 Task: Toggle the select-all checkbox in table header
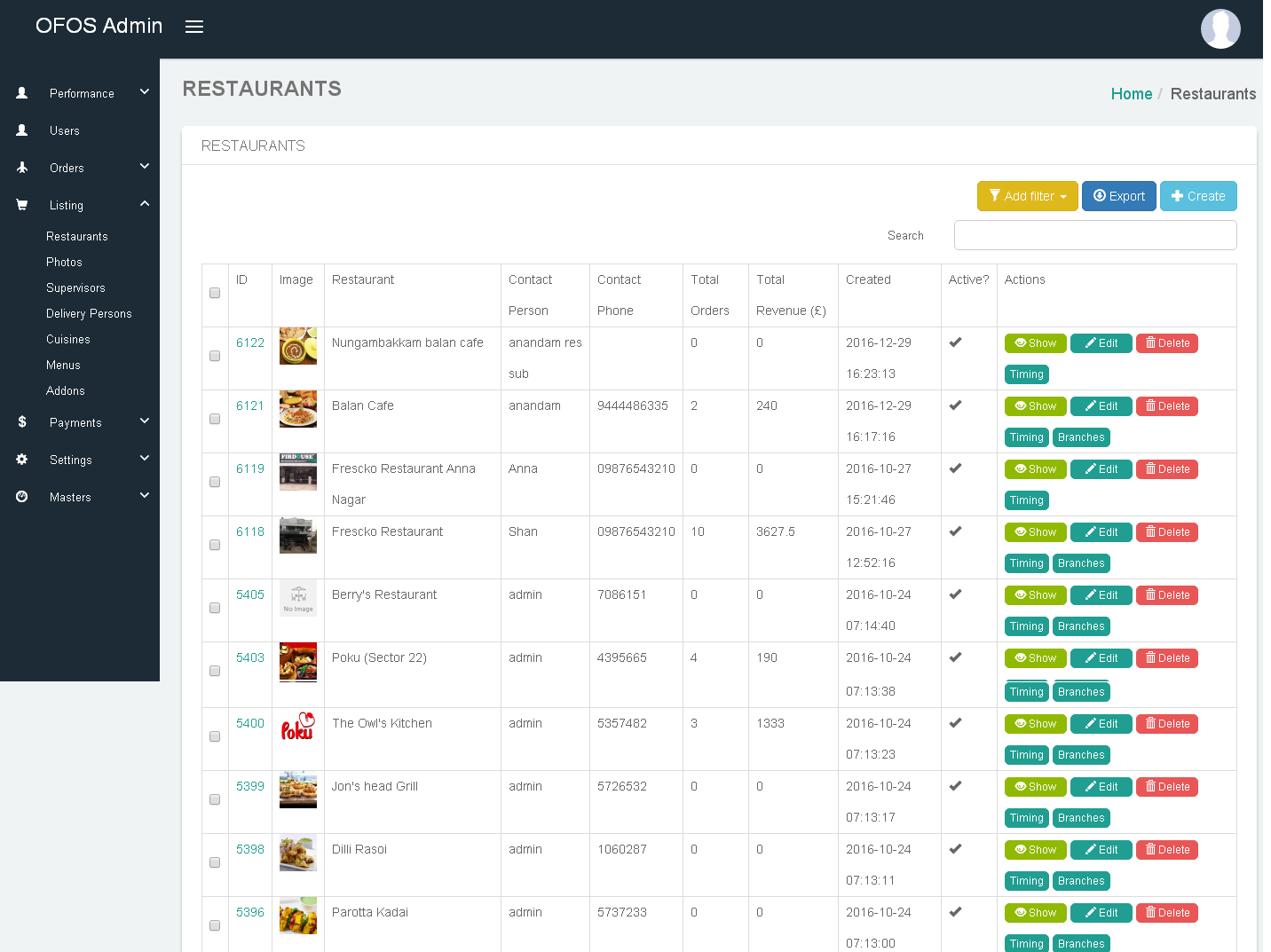coord(215,293)
